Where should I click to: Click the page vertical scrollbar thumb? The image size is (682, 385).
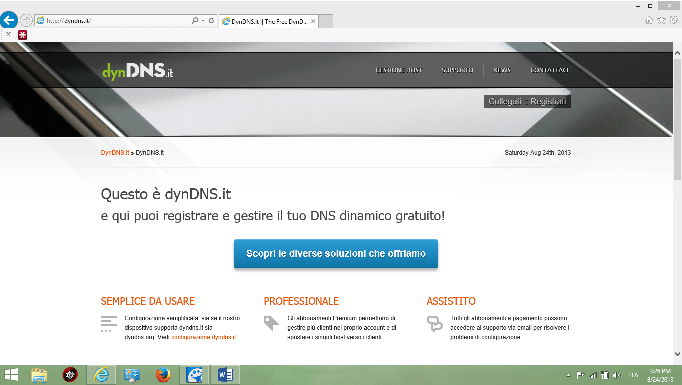pyautogui.click(x=677, y=118)
